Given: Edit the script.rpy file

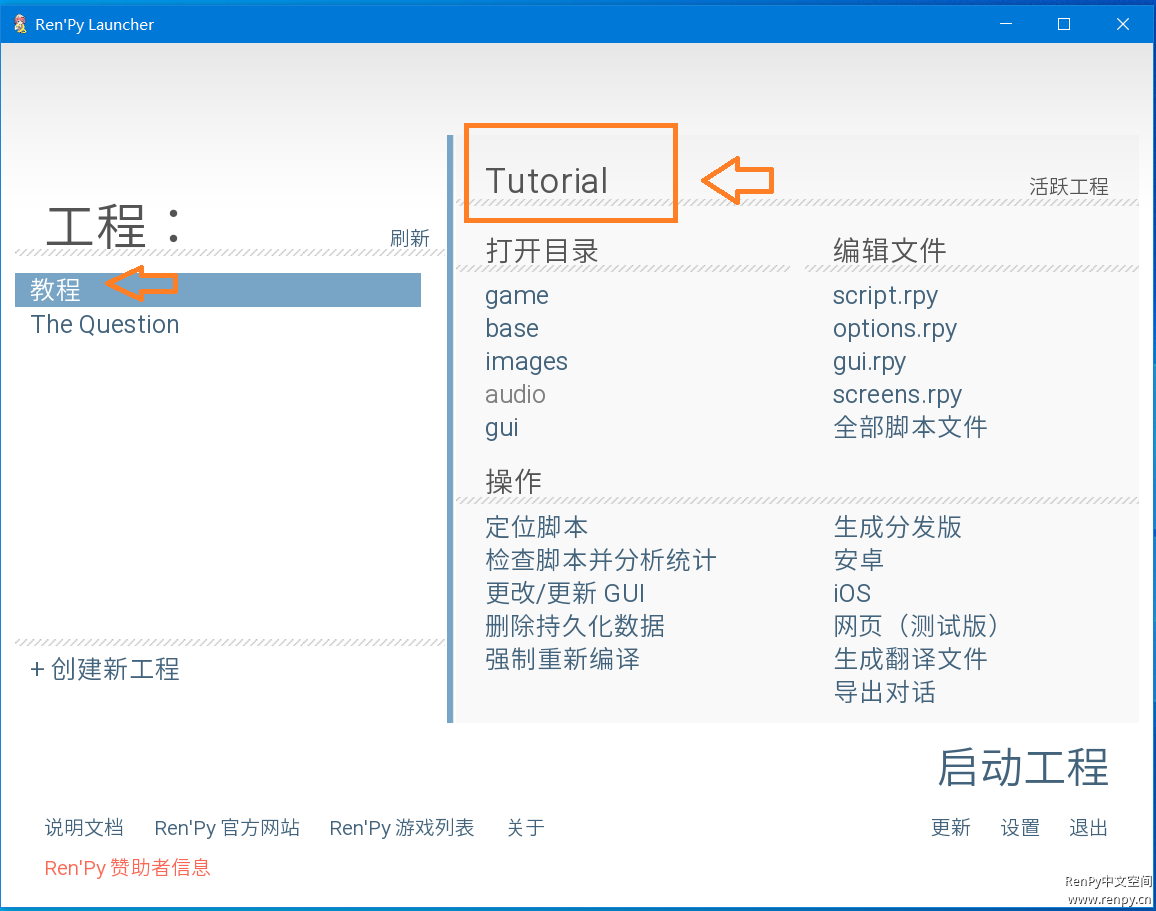Looking at the screenshot, I should point(885,296).
